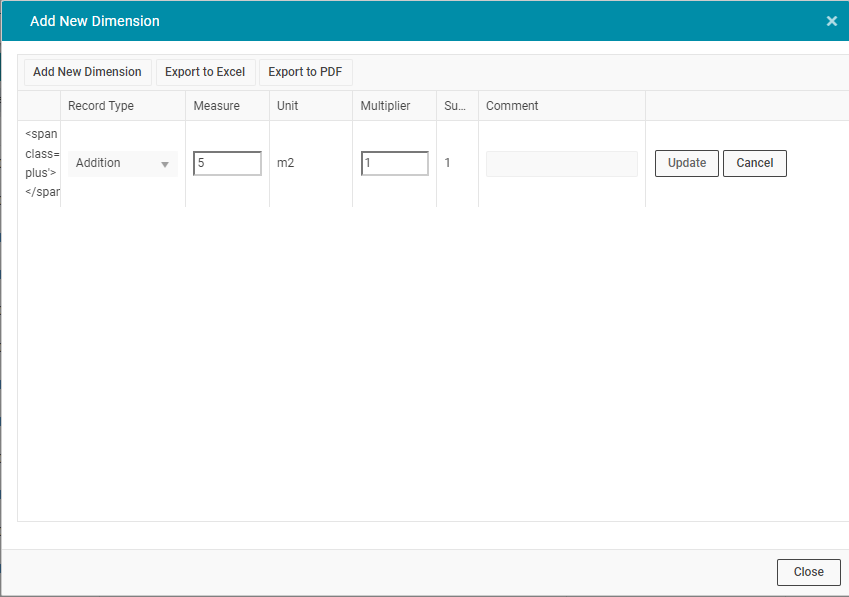Click the Add New Dimension dialog title
The image size is (849, 597).
95,21
